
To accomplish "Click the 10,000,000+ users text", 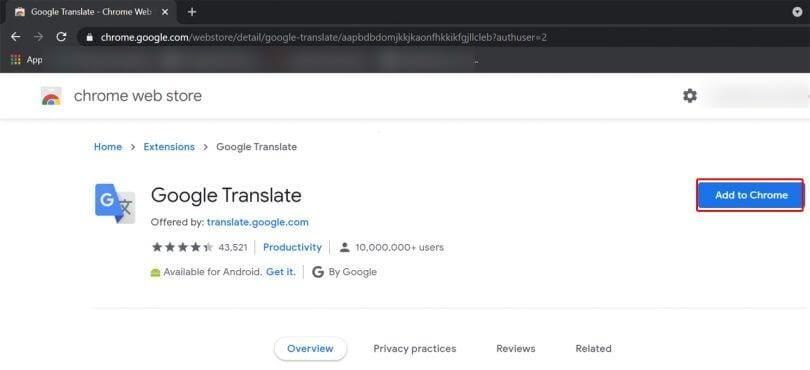I will (x=399, y=248).
